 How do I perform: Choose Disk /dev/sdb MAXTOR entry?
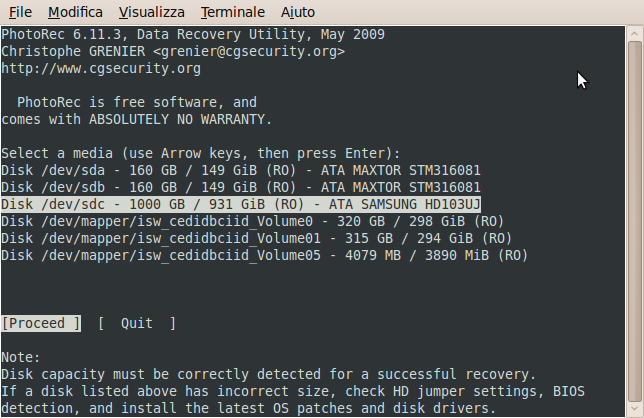click(x=241, y=188)
